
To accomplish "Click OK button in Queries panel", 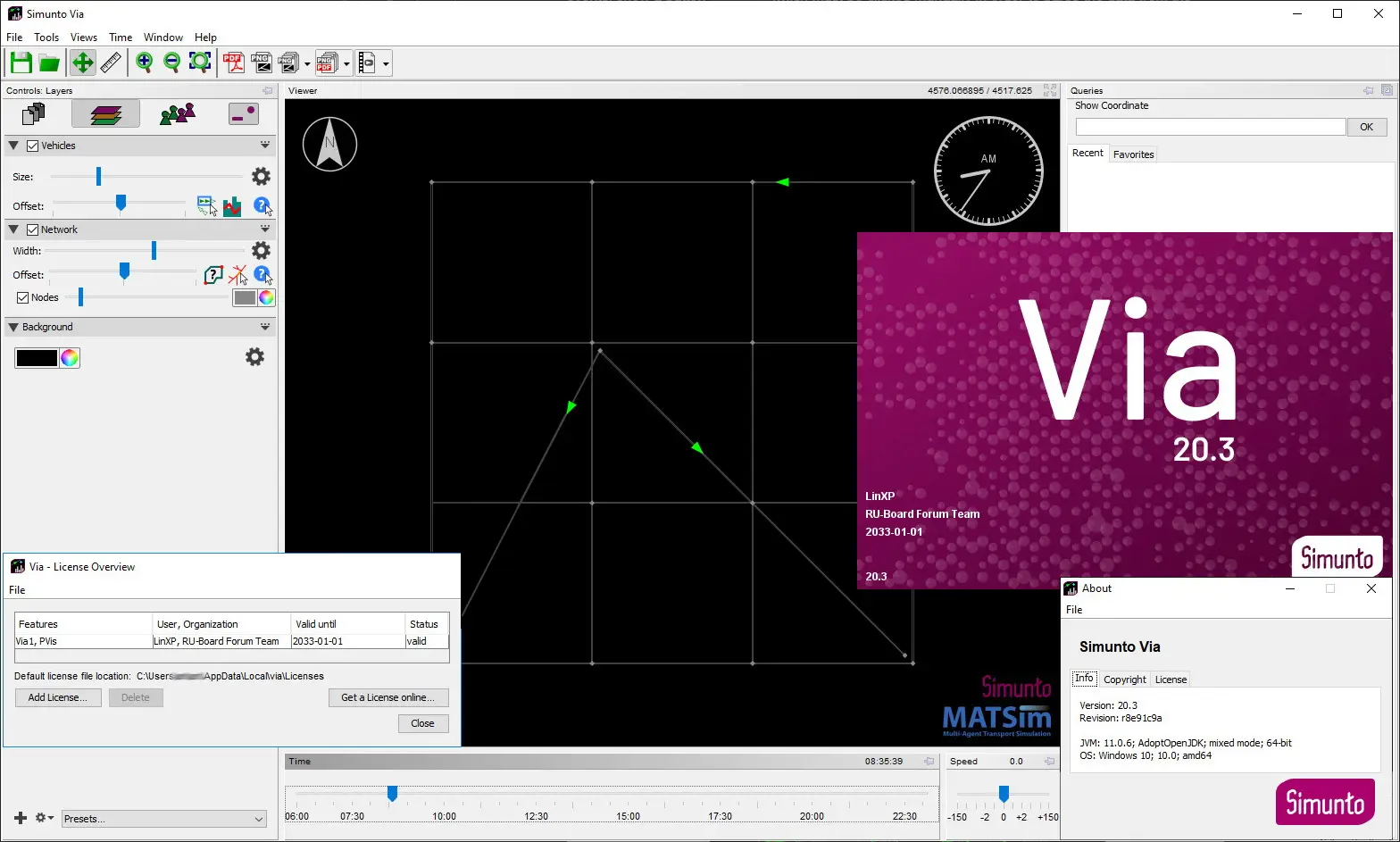I will (x=1366, y=127).
